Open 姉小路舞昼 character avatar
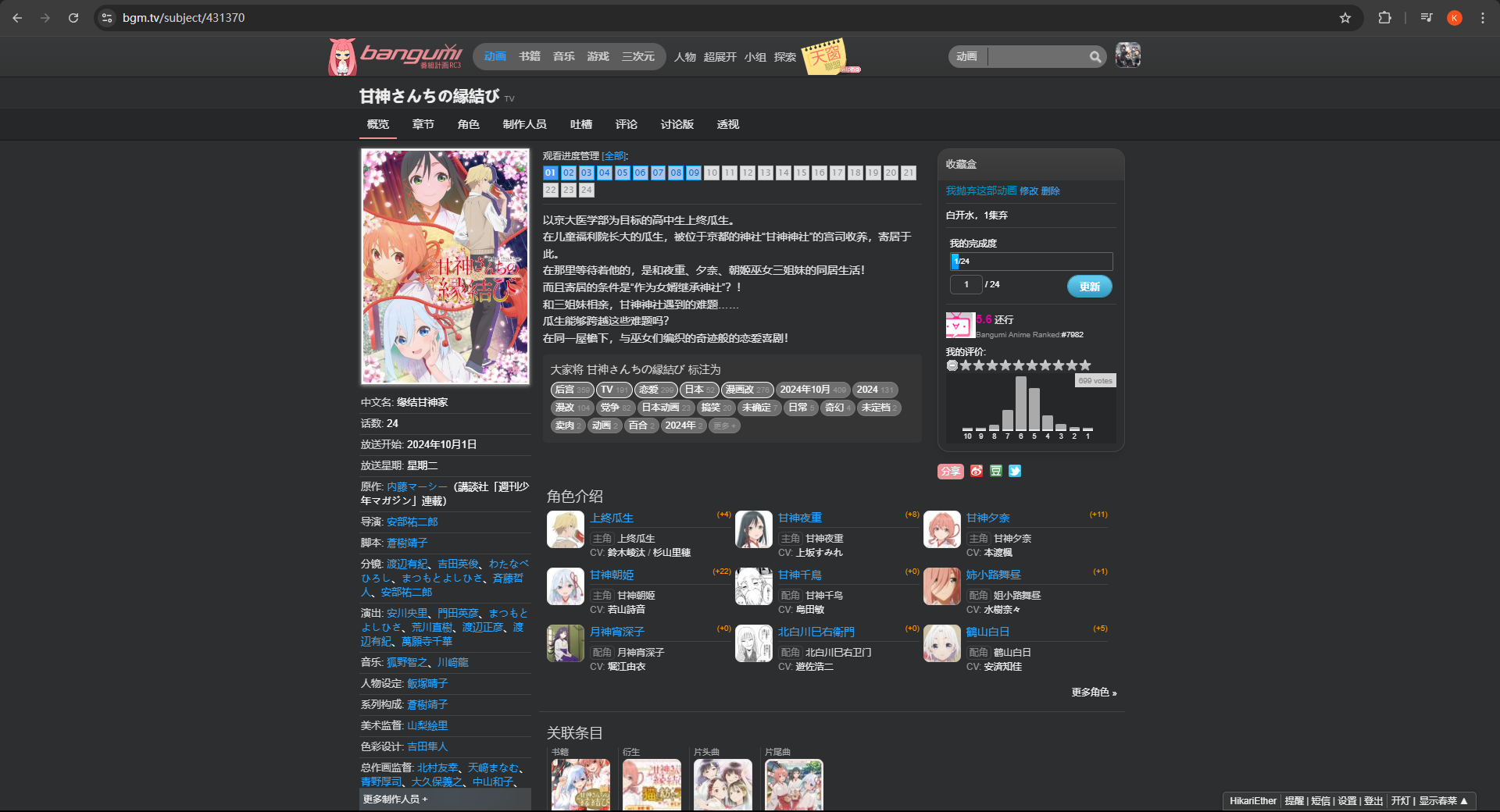This screenshot has width=1500, height=812. tap(942, 587)
